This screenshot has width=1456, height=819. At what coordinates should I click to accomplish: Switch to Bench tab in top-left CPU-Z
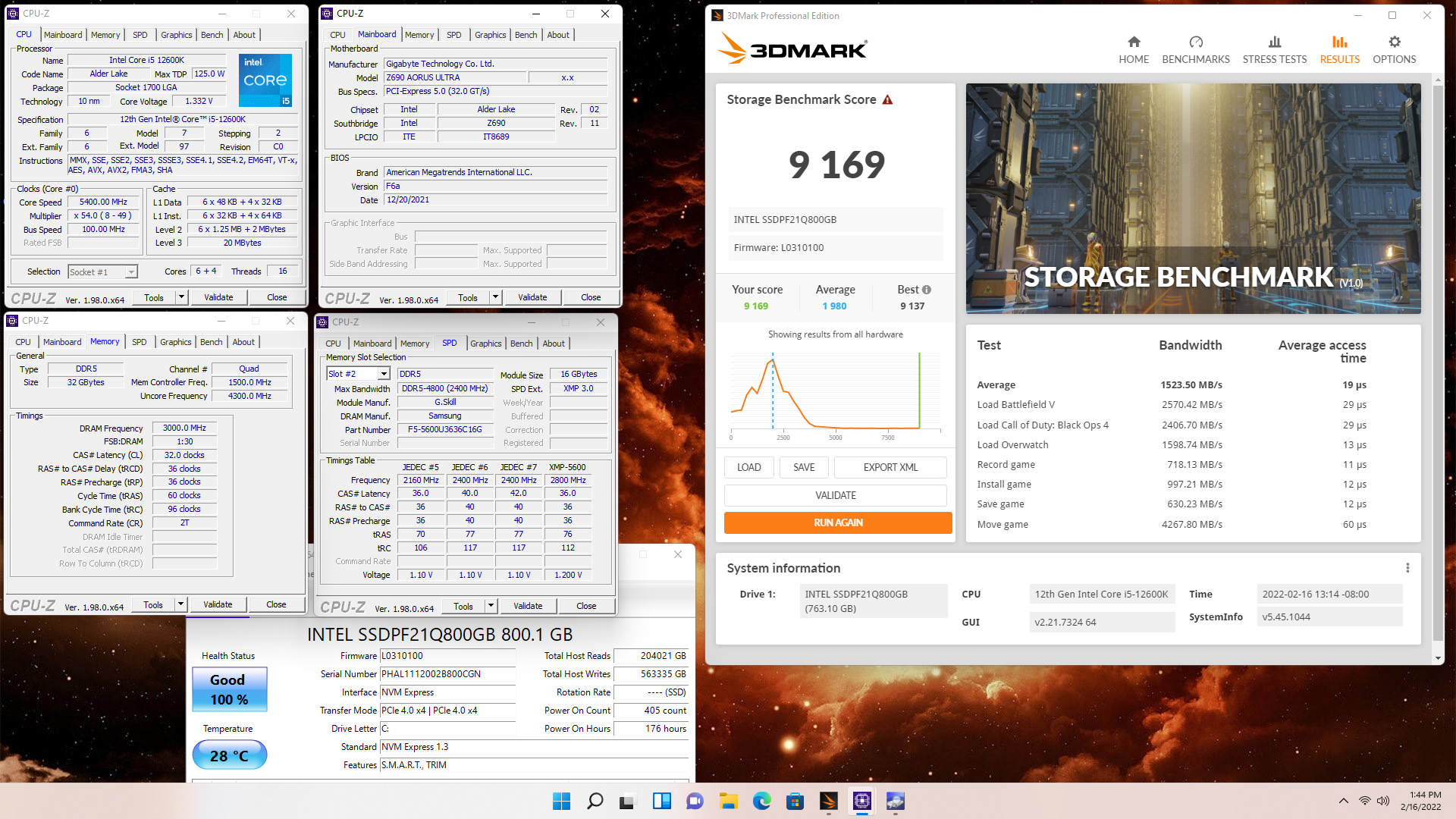(212, 35)
